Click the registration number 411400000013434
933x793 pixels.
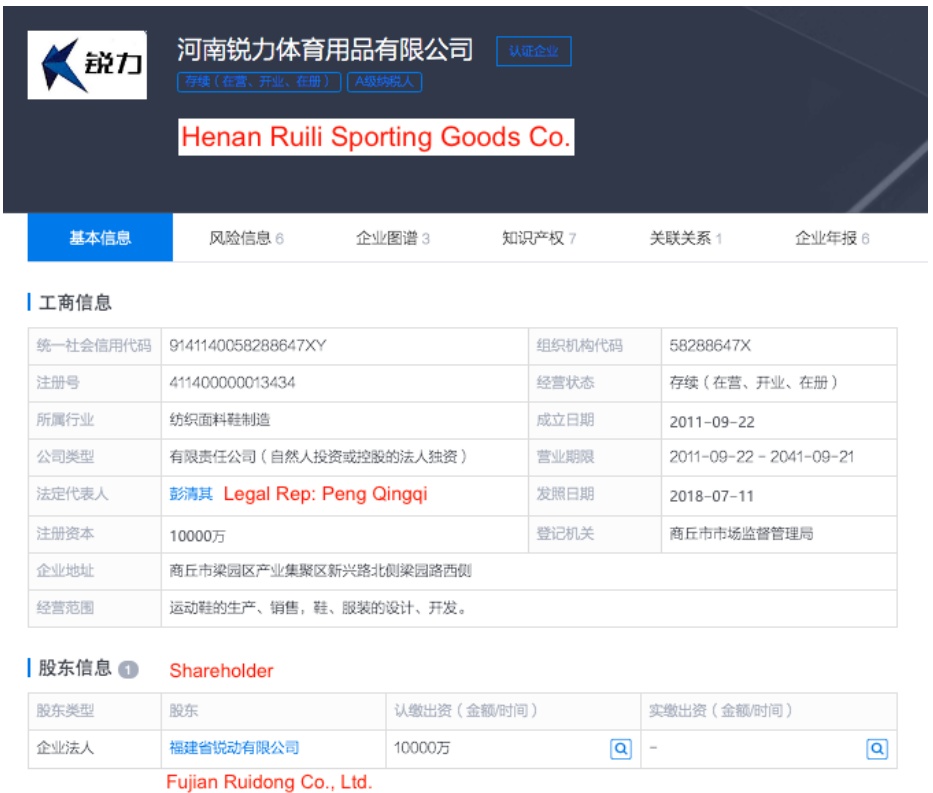232,383
